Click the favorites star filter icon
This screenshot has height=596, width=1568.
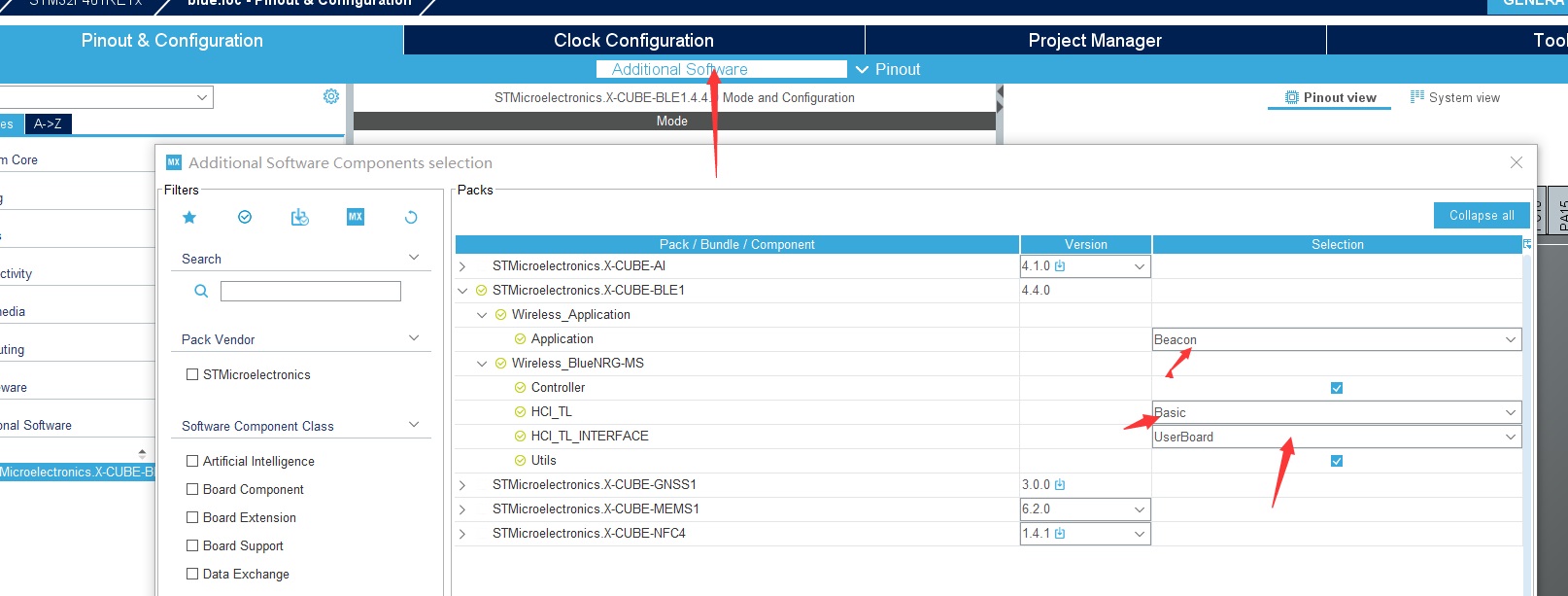189,217
